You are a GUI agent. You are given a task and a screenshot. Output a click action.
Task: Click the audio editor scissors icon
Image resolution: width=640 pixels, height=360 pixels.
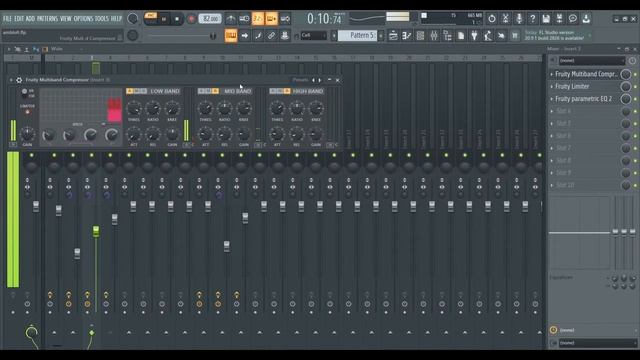click(505, 18)
